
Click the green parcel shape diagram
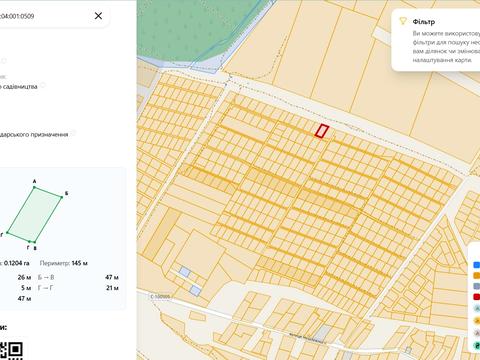tap(34, 214)
